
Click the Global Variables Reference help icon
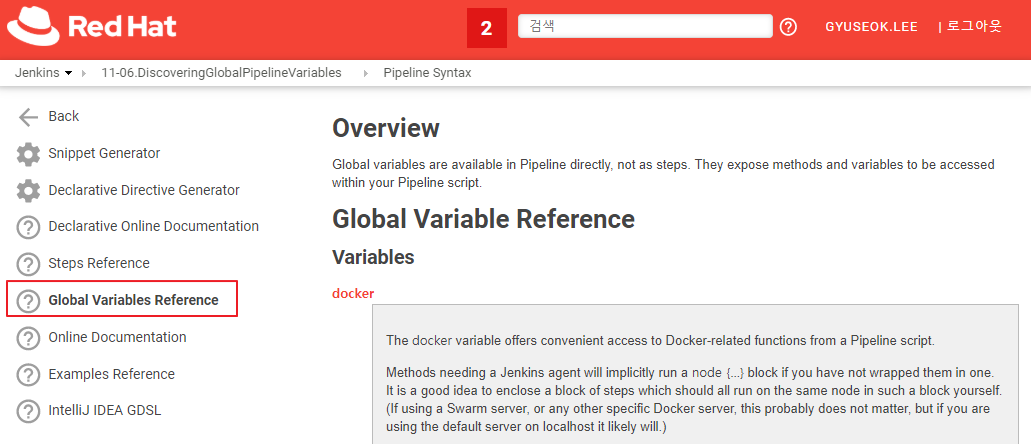pos(29,301)
